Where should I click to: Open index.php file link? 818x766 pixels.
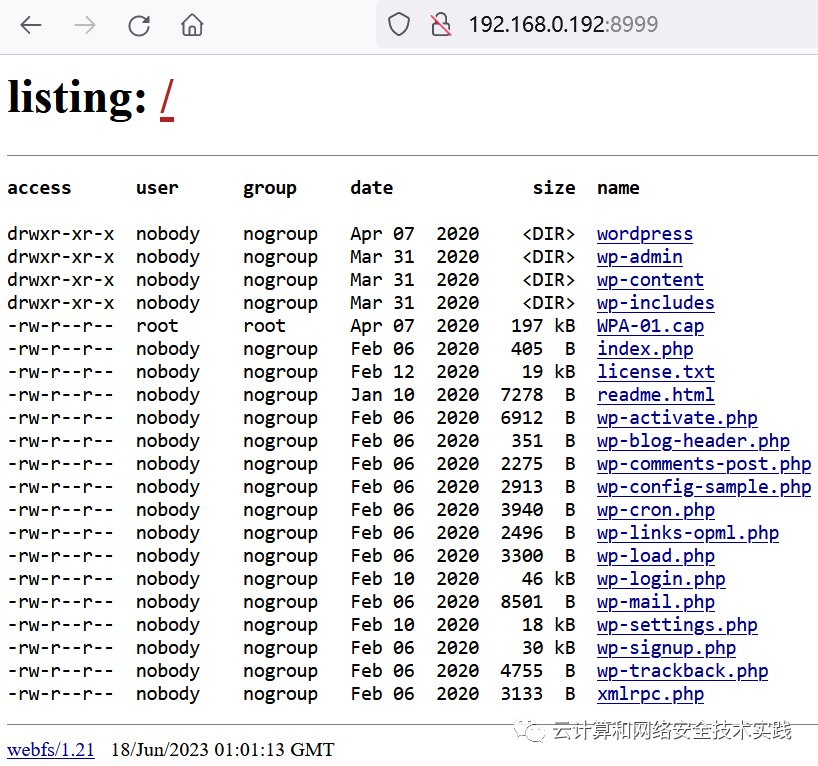point(645,349)
